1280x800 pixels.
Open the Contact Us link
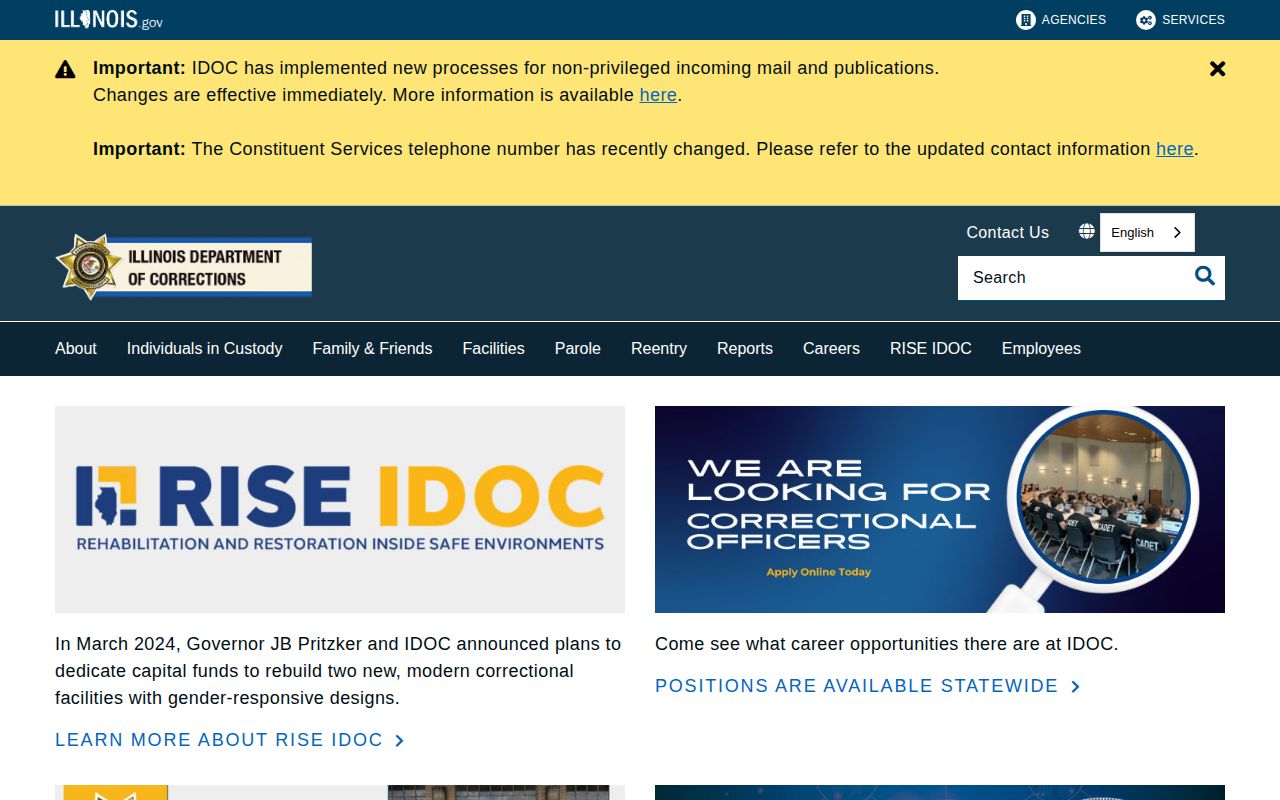click(1007, 232)
